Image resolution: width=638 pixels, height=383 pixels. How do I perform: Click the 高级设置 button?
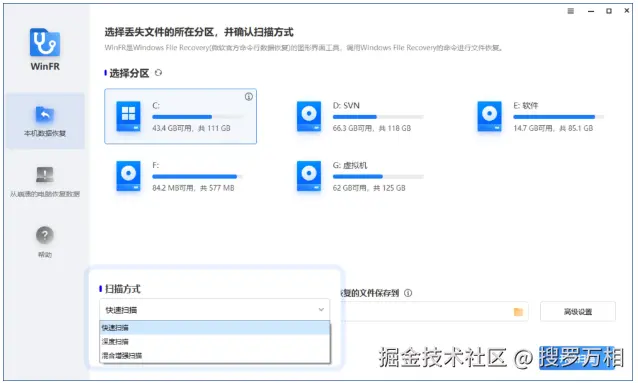[x=578, y=312]
